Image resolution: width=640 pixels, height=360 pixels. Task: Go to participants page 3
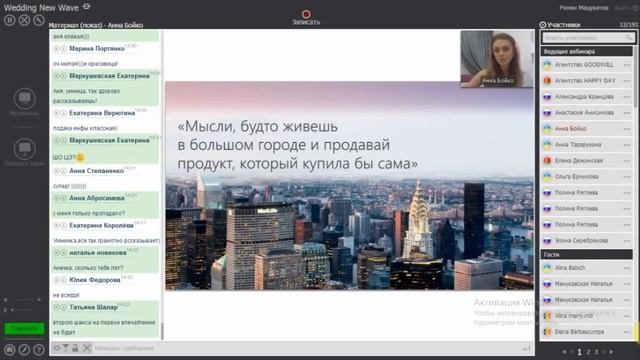click(596, 352)
